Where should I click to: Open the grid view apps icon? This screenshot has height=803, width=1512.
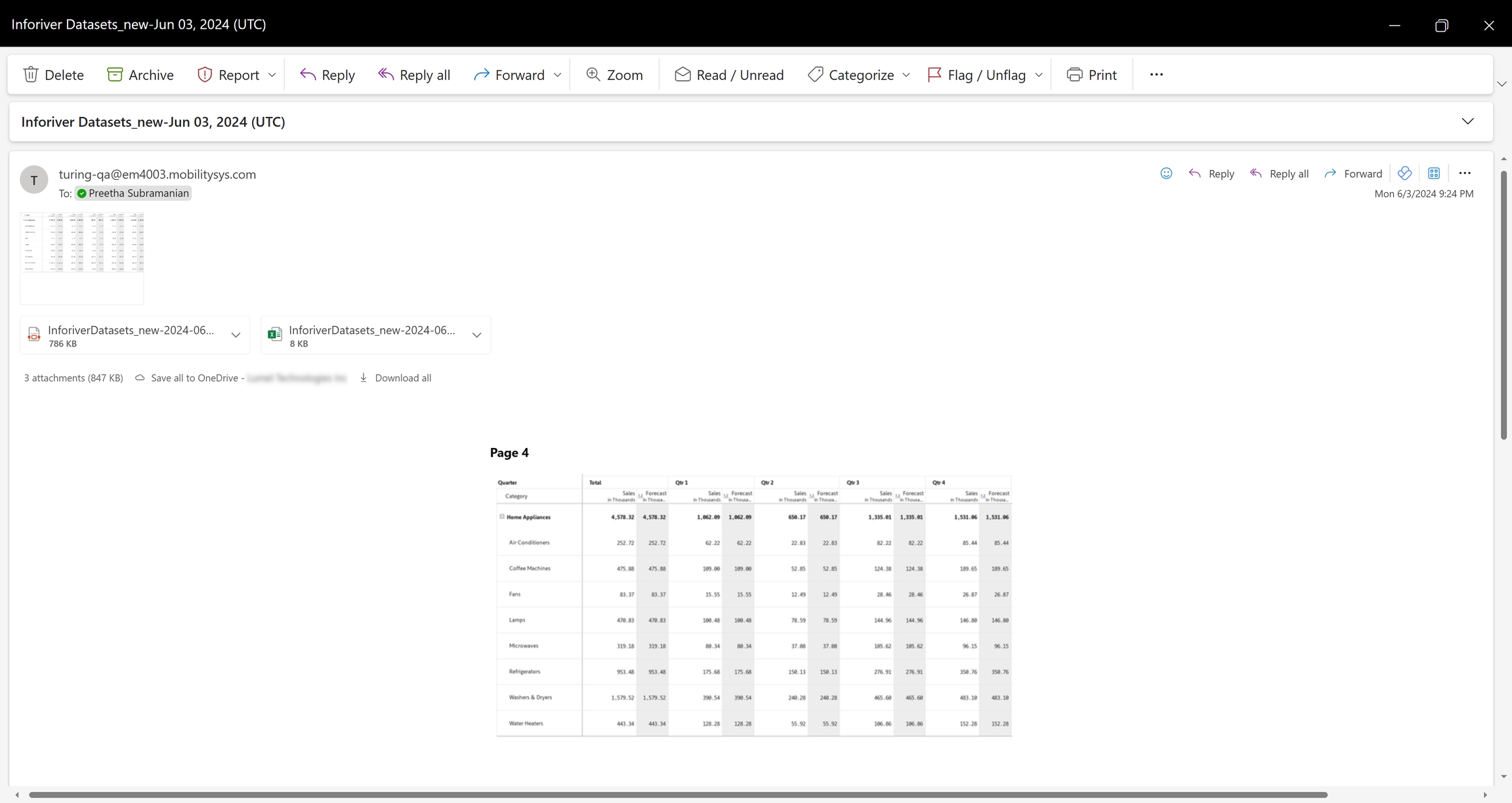click(1434, 173)
